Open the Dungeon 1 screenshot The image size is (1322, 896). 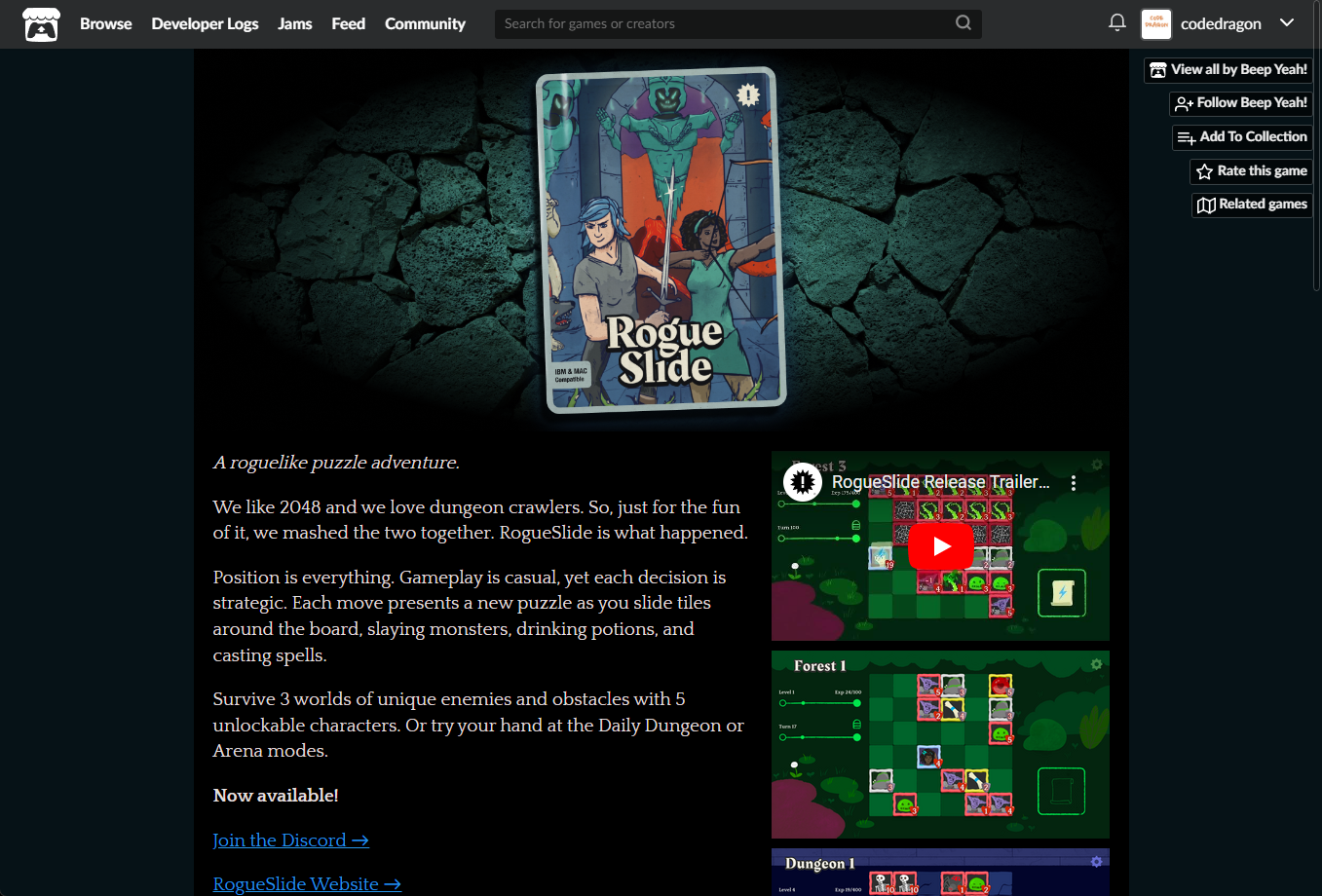tap(940, 872)
